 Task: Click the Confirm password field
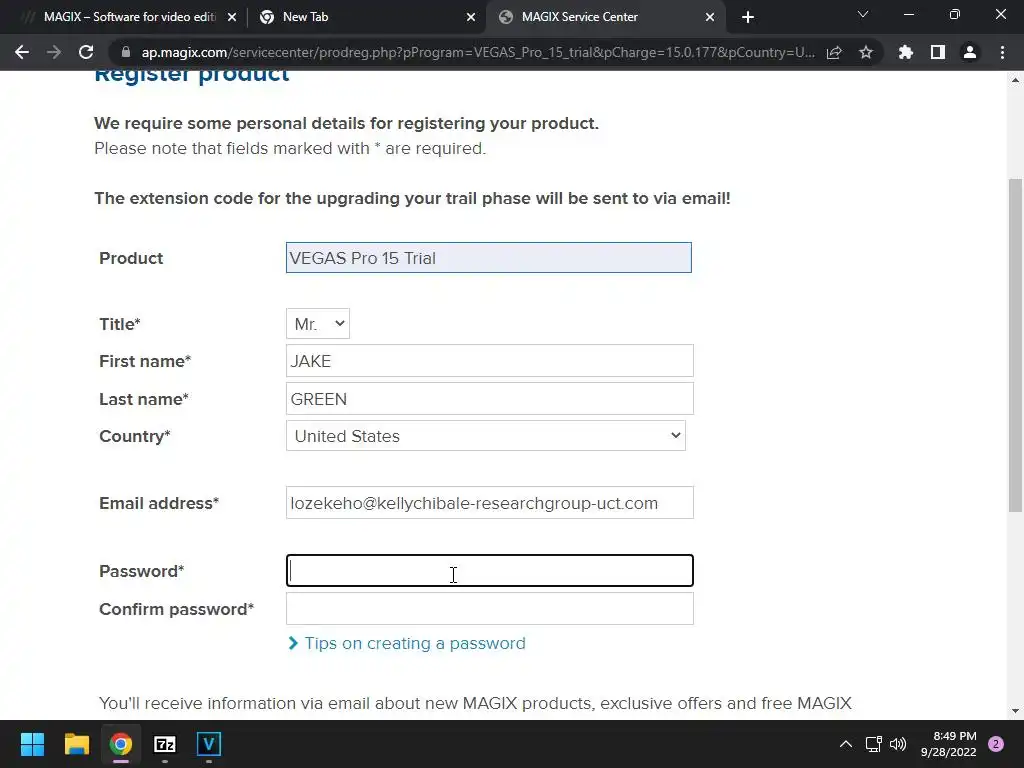point(490,609)
